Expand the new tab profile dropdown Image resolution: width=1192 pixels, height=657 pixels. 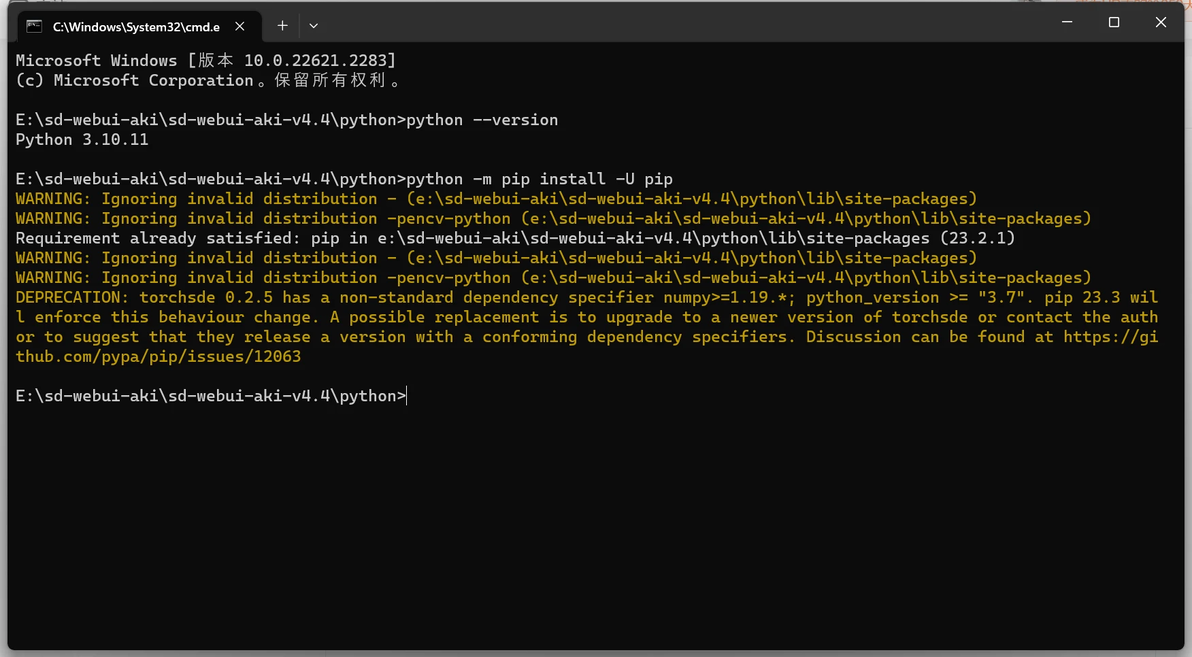[x=313, y=26]
